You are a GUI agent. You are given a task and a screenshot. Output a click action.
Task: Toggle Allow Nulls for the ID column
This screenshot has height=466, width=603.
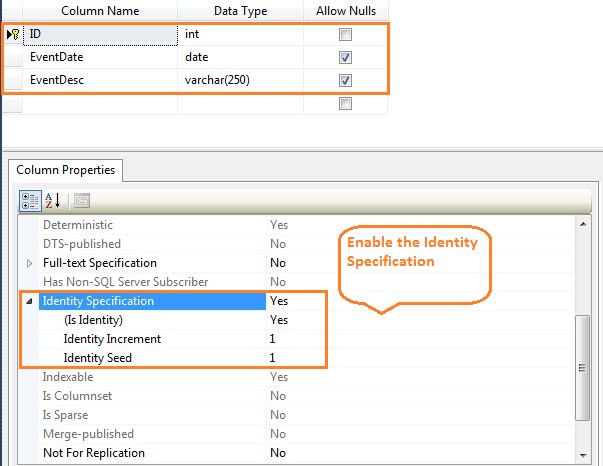345,34
